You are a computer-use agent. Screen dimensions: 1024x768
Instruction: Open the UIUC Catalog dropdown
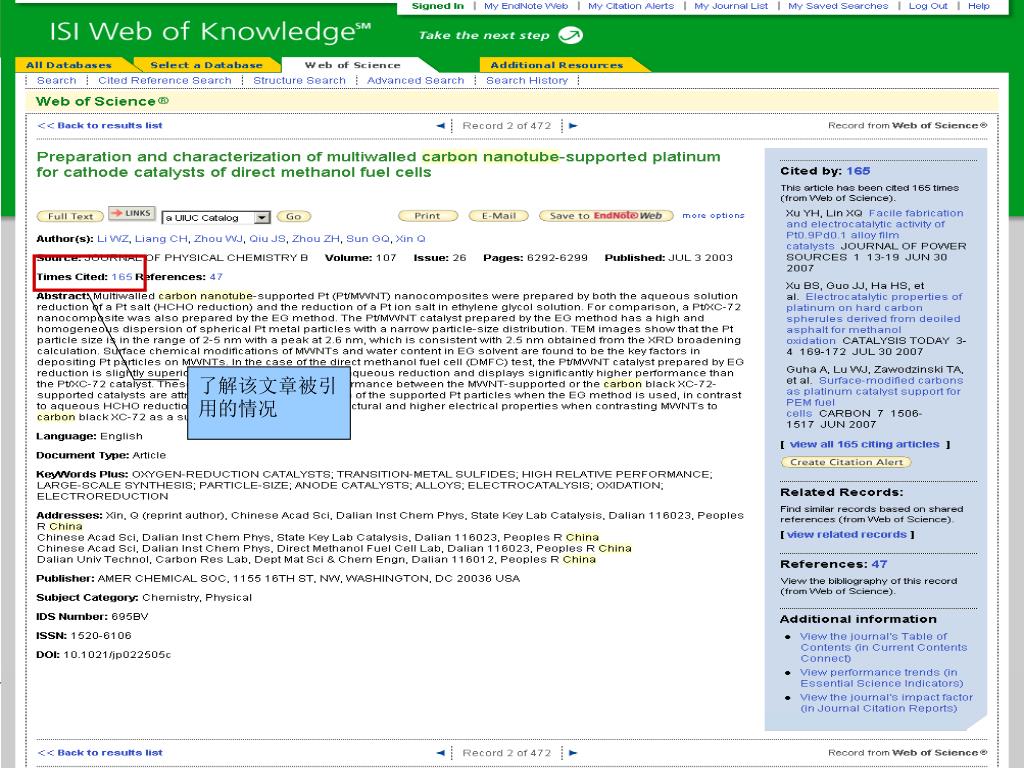pos(263,217)
